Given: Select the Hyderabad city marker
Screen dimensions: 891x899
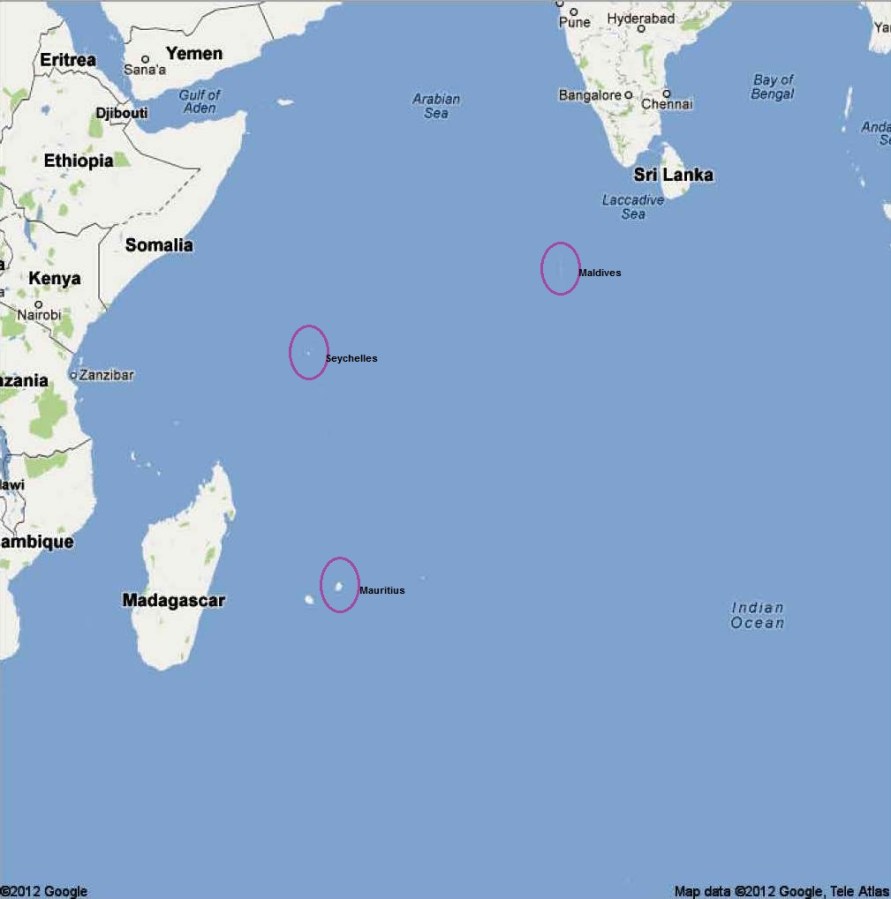Looking at the screenshot, I should pyautogui.click(x=641, y=29).
